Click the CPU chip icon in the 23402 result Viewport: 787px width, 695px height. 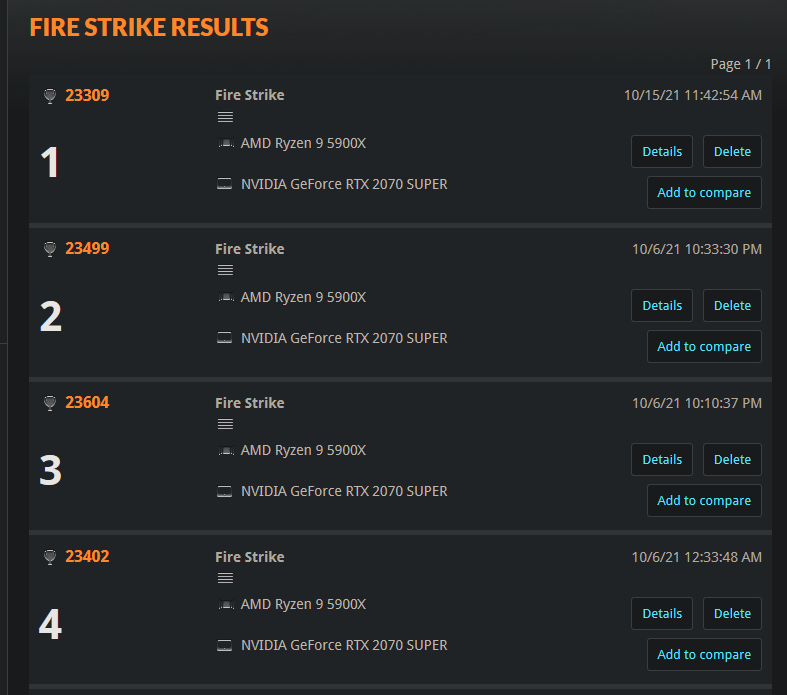(x=226, y=605)
